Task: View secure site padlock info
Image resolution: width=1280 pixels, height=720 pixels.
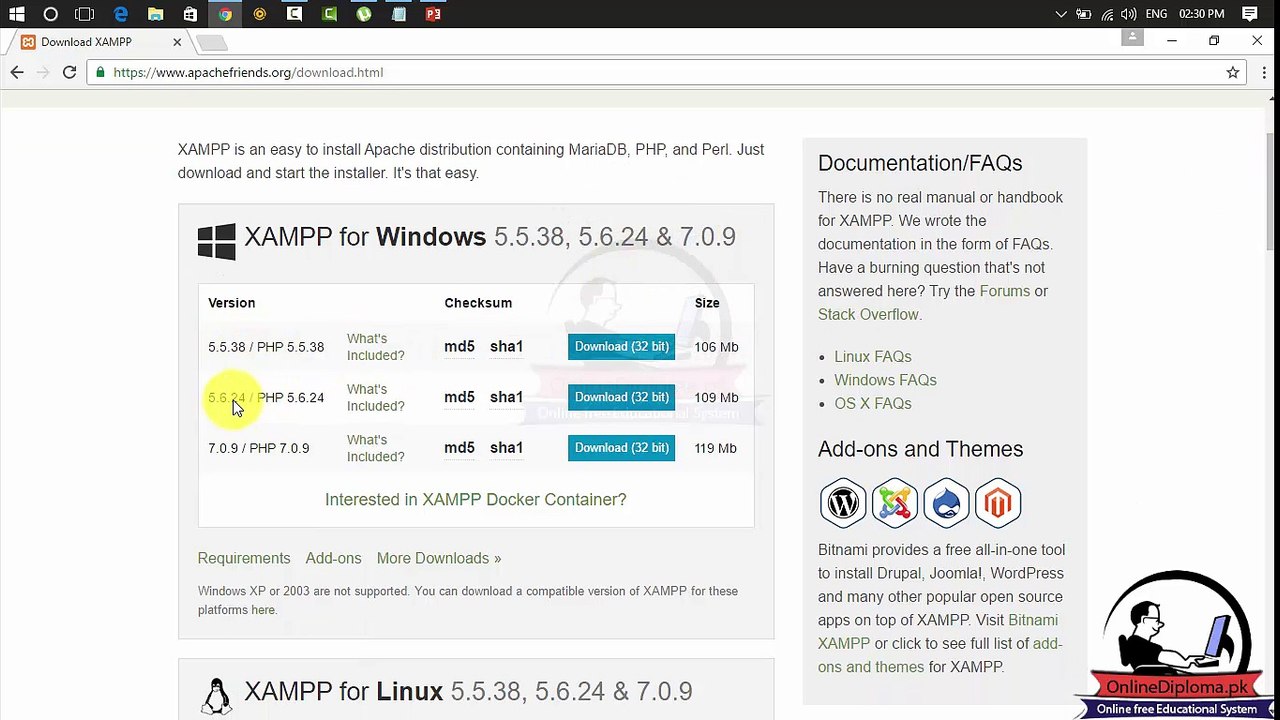Action: (x=100, y=72)
